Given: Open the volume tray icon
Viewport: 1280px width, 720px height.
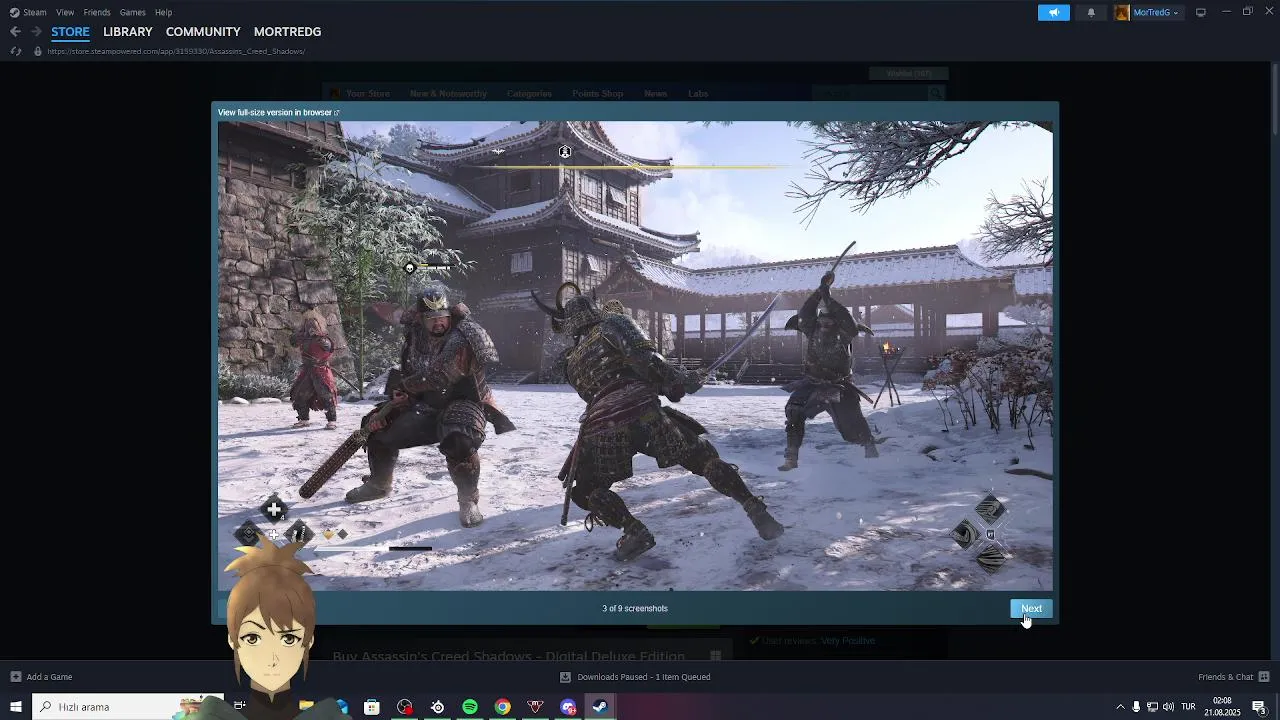Looking at the screenshot, I should (x=1168, y=707).
